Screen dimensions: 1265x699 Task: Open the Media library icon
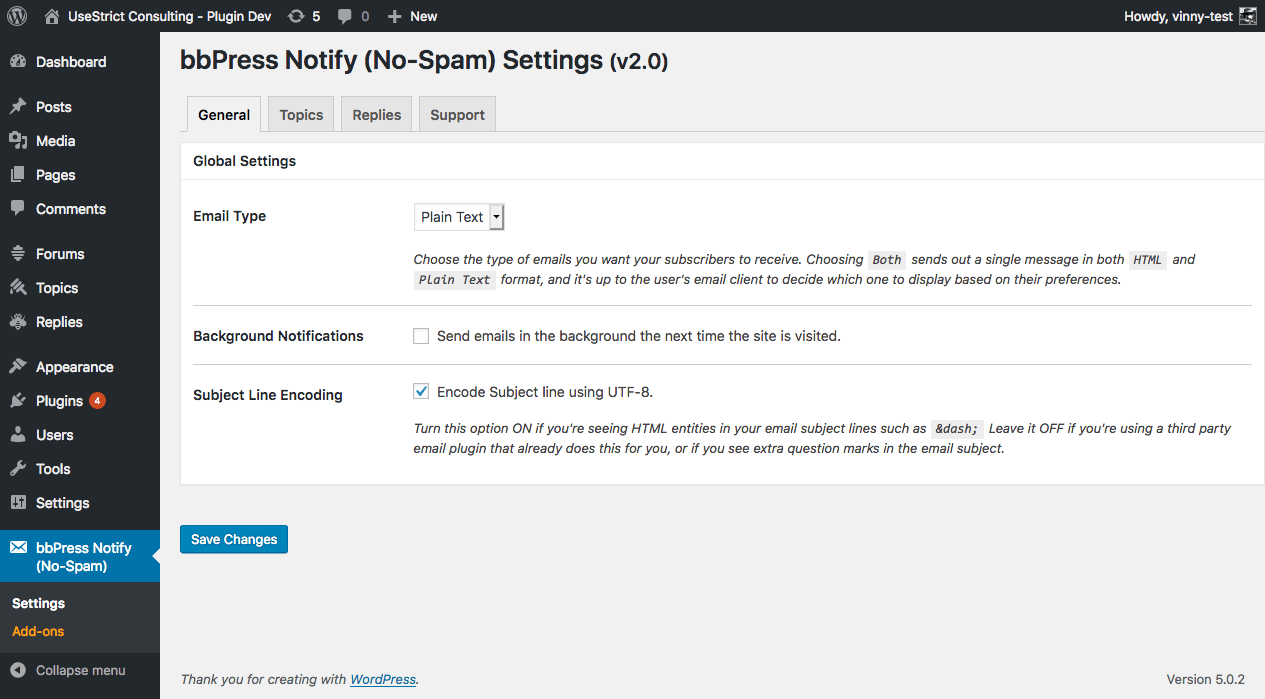[x=18, y=141]
